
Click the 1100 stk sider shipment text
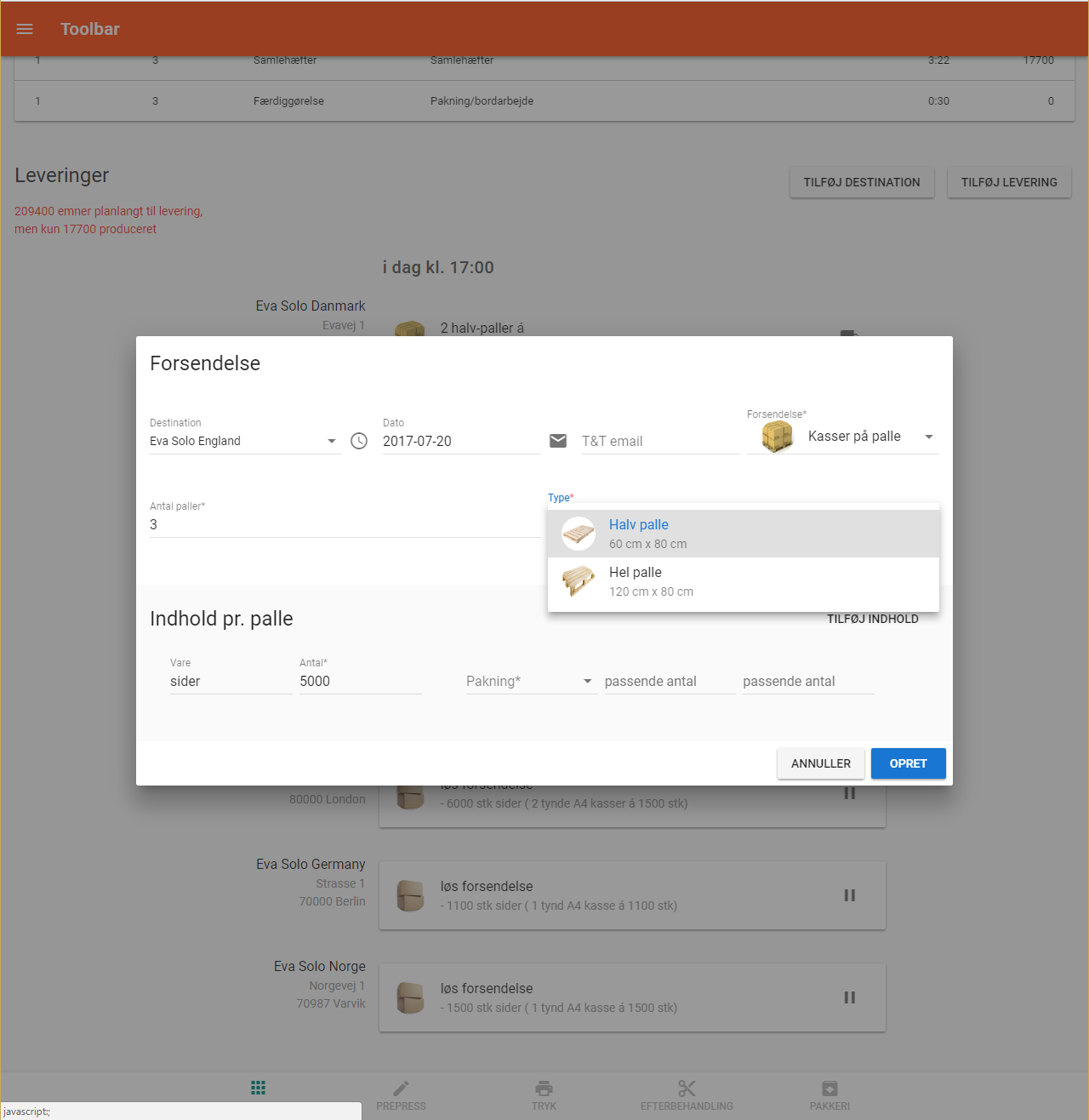[x=559, y=906]
